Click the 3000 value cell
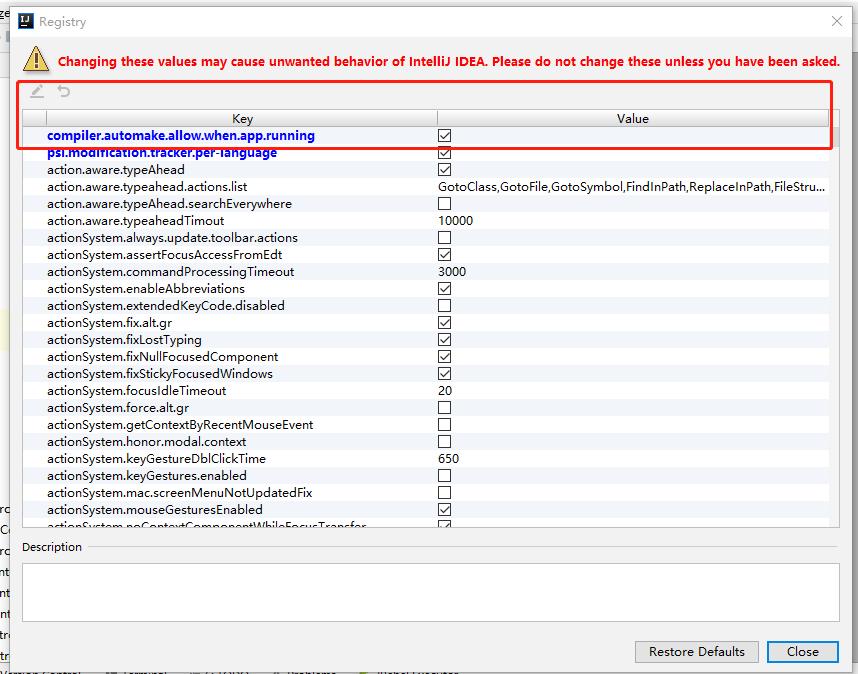The height and width of the screenshot is (674, 858). pyautogui.click(x=452, y=271)
